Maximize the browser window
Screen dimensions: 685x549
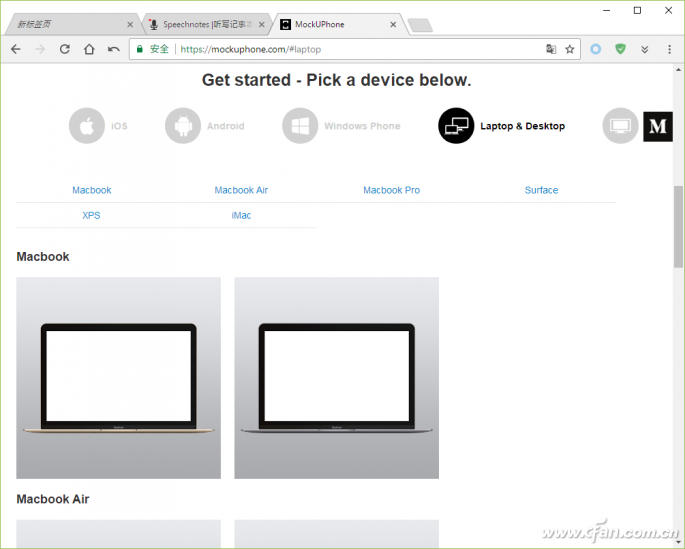pyautogui.click(x=637, y=10)
